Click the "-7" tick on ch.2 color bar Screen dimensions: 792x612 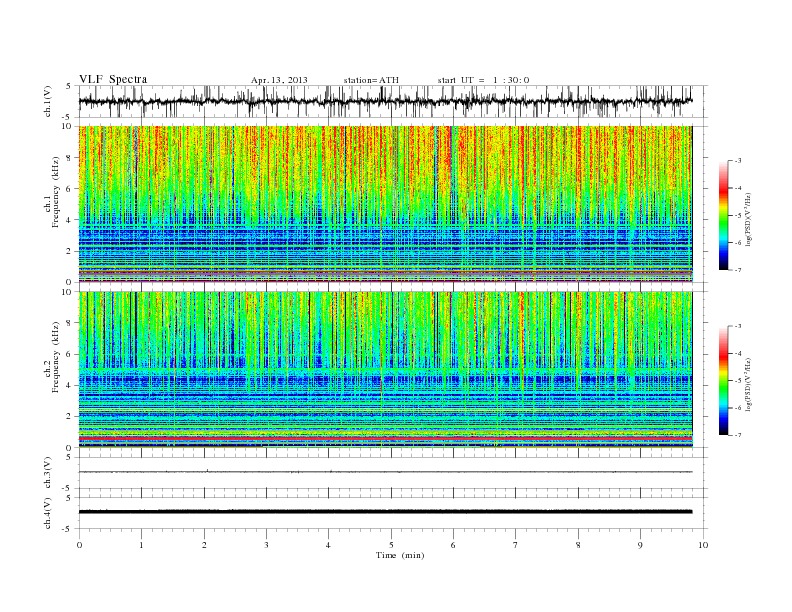pos(738,435)
